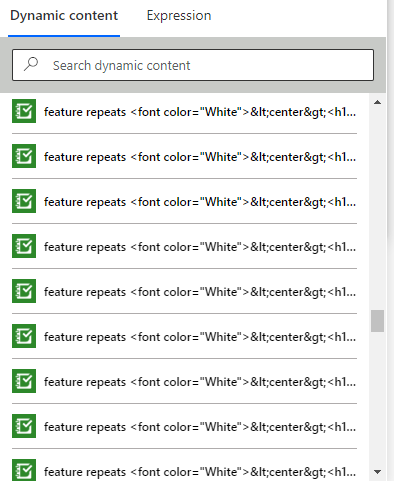Click the magnifier search icon
Image resolution: width=394 pixels, height=481 pixels.
[31, 64]
